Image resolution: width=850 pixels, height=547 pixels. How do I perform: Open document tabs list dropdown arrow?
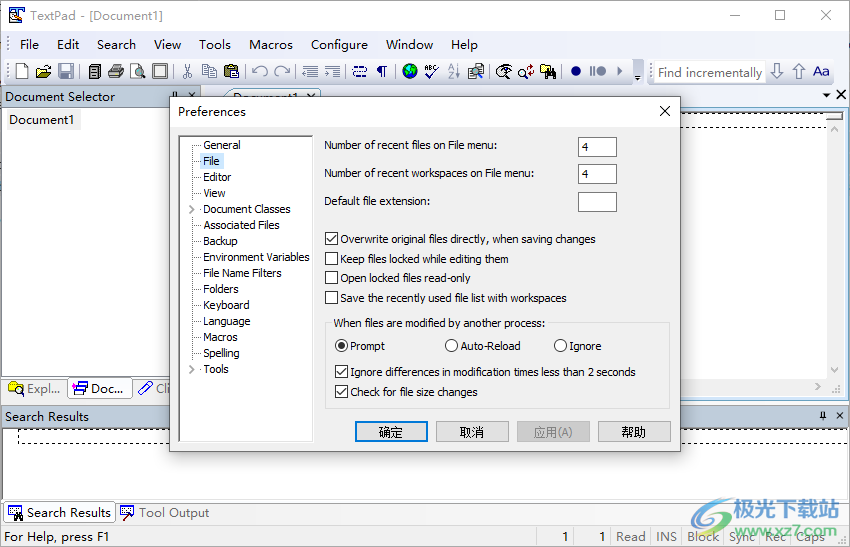click(826, 95)
